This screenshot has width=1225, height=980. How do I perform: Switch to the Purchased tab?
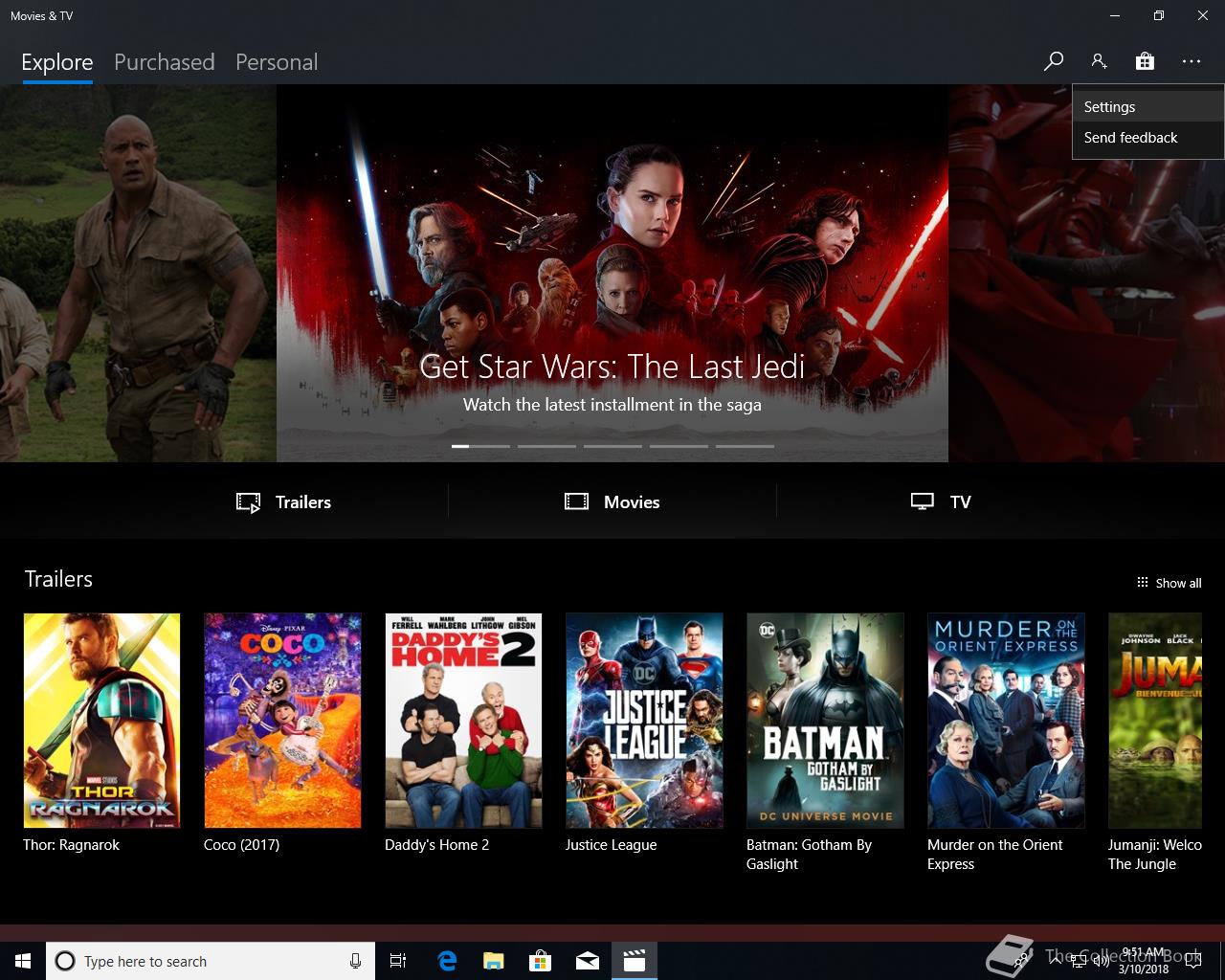[x=164, y=62]
